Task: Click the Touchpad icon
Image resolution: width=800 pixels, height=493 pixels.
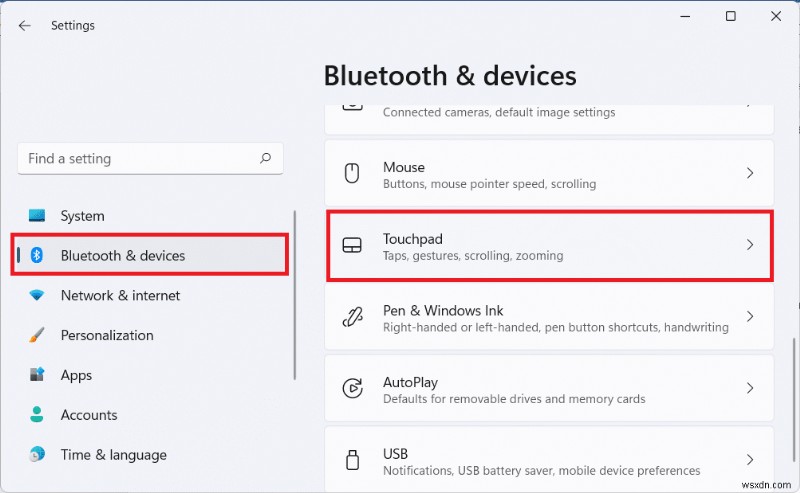Action: pos(352,246)
